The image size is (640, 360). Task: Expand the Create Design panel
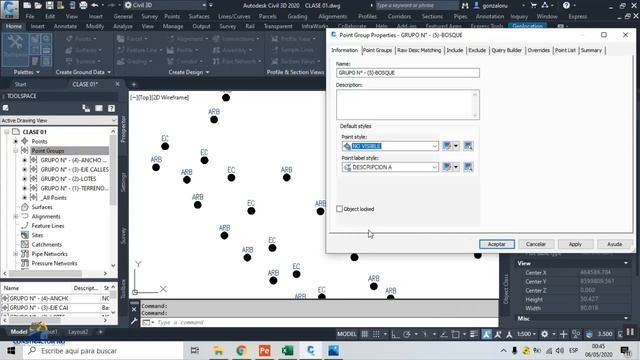pyautogui.click(x=189, y=72)
